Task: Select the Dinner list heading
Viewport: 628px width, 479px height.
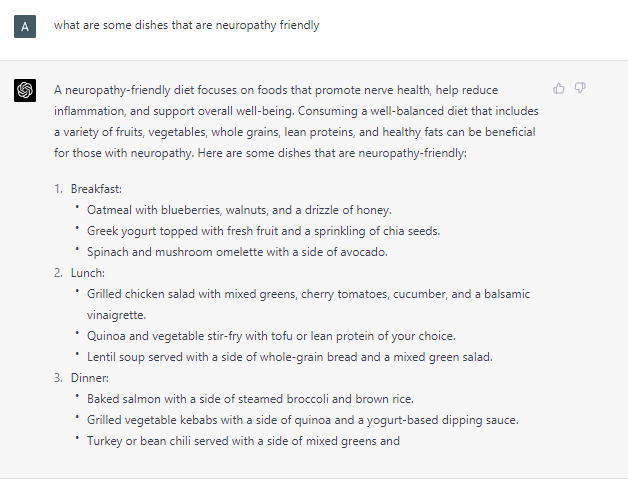Action: 91,378
